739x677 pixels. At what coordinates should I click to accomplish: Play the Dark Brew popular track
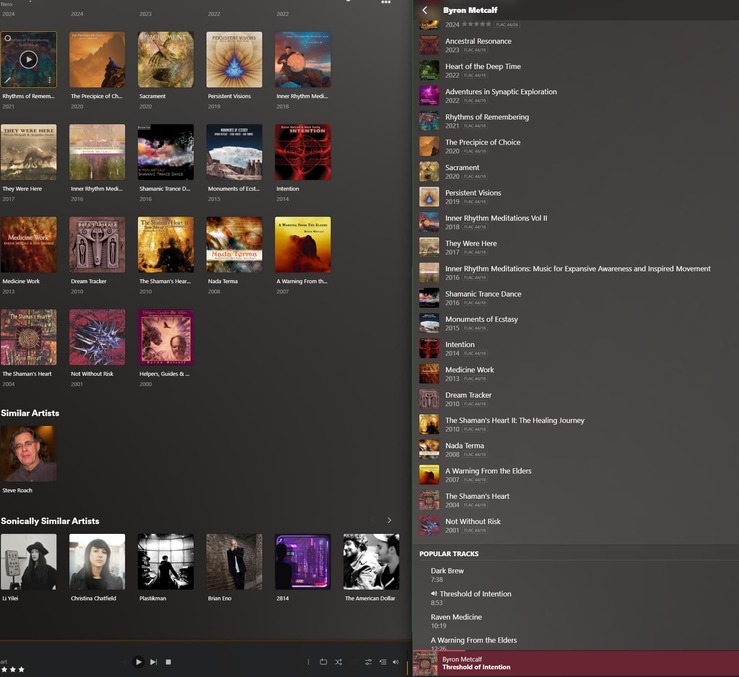576,575
